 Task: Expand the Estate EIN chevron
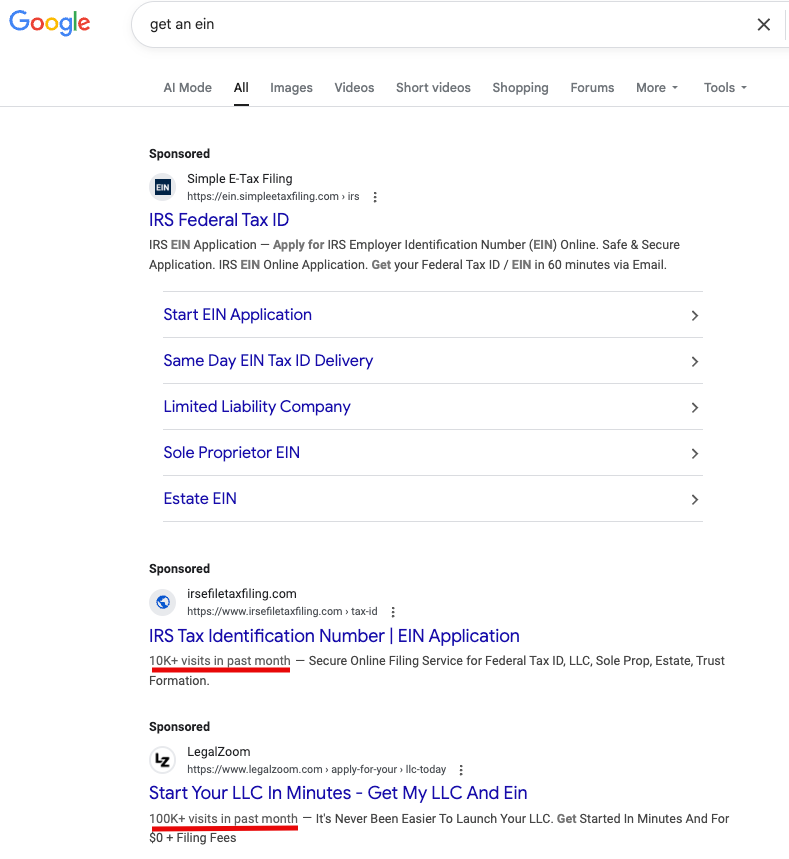pos(695,500)
